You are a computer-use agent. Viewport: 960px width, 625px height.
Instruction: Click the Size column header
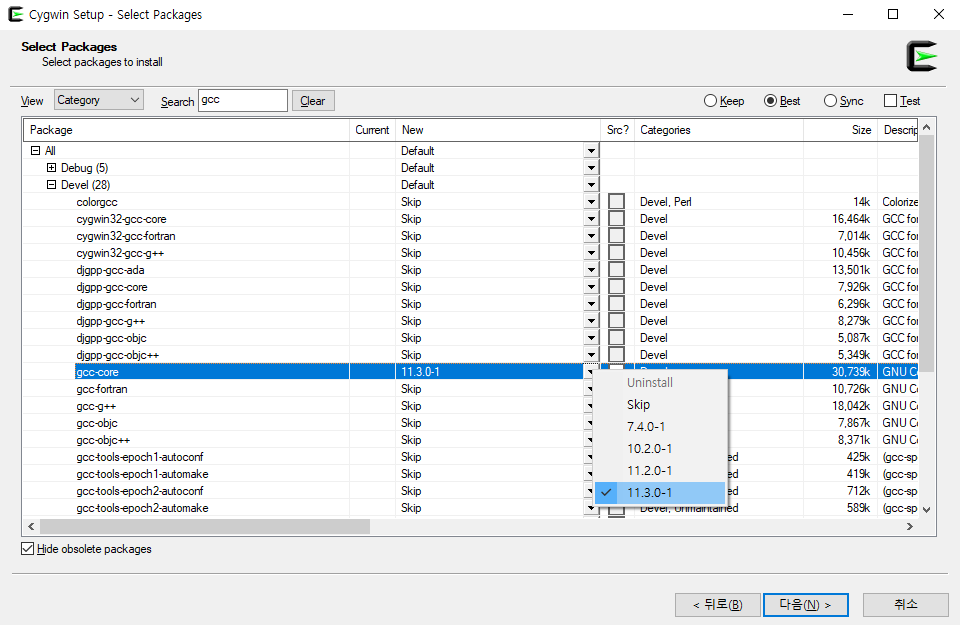pos(841,130)
